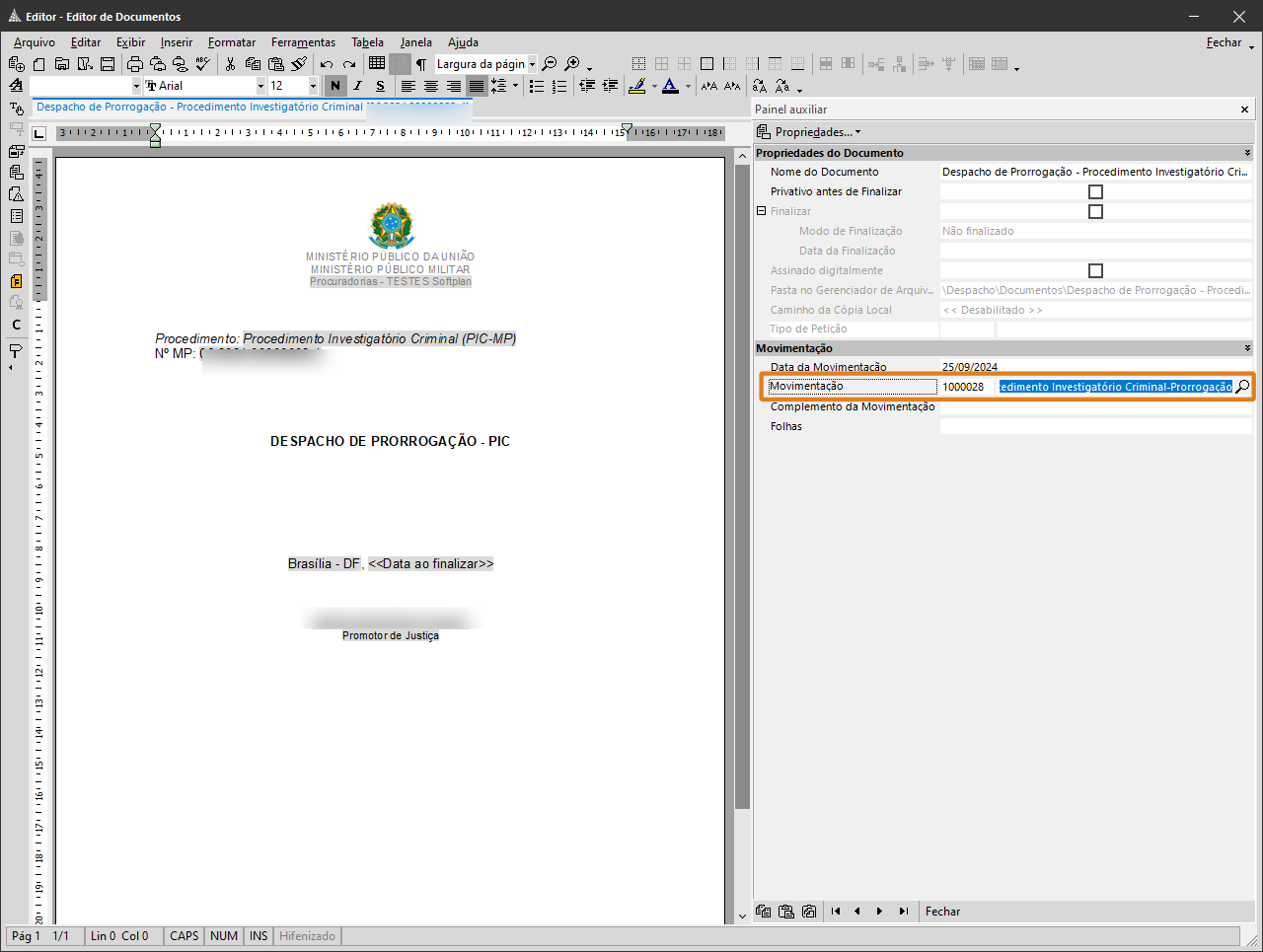Toggle the tab stop type selector
Viewport: 1263px width, 952px height.
point(39,133)
